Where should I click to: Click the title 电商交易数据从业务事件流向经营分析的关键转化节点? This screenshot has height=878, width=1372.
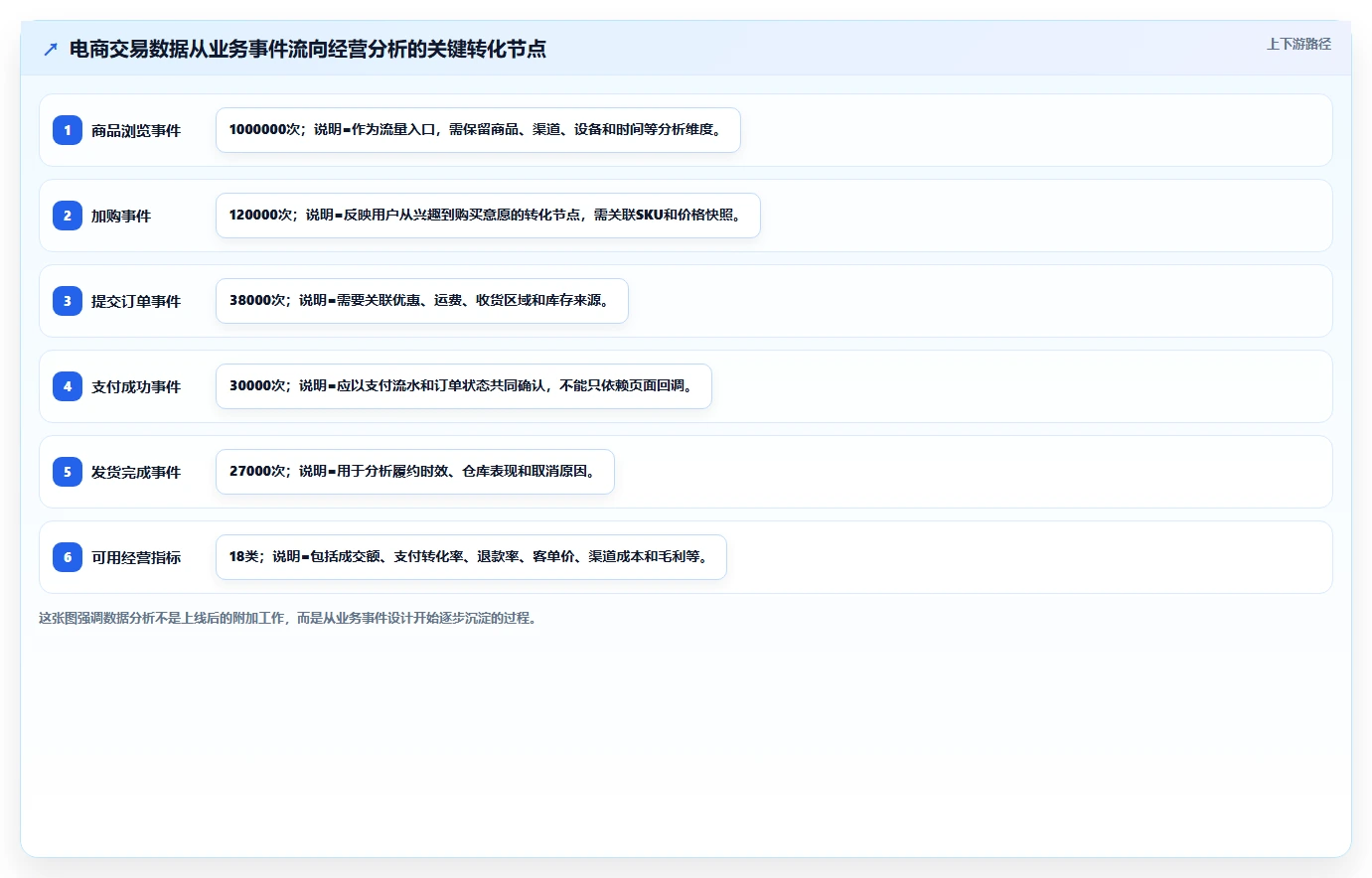pos(308,49)
